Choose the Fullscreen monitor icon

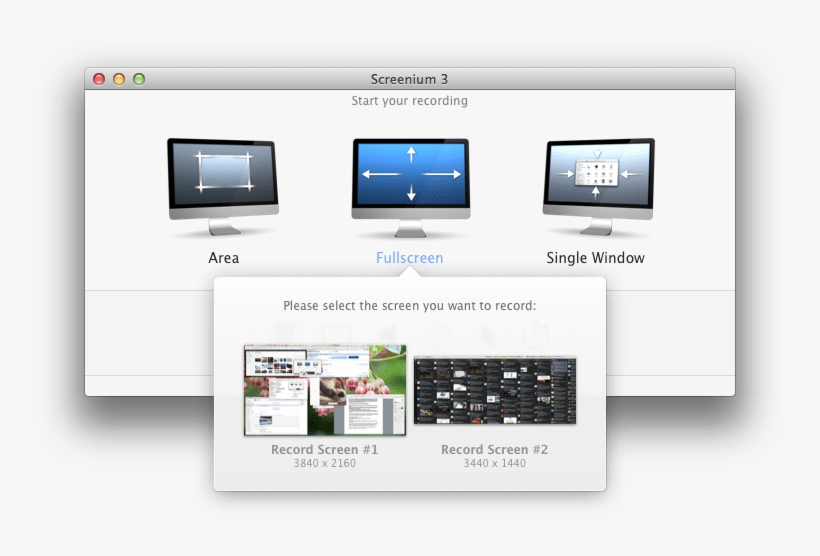pos(410,179)
